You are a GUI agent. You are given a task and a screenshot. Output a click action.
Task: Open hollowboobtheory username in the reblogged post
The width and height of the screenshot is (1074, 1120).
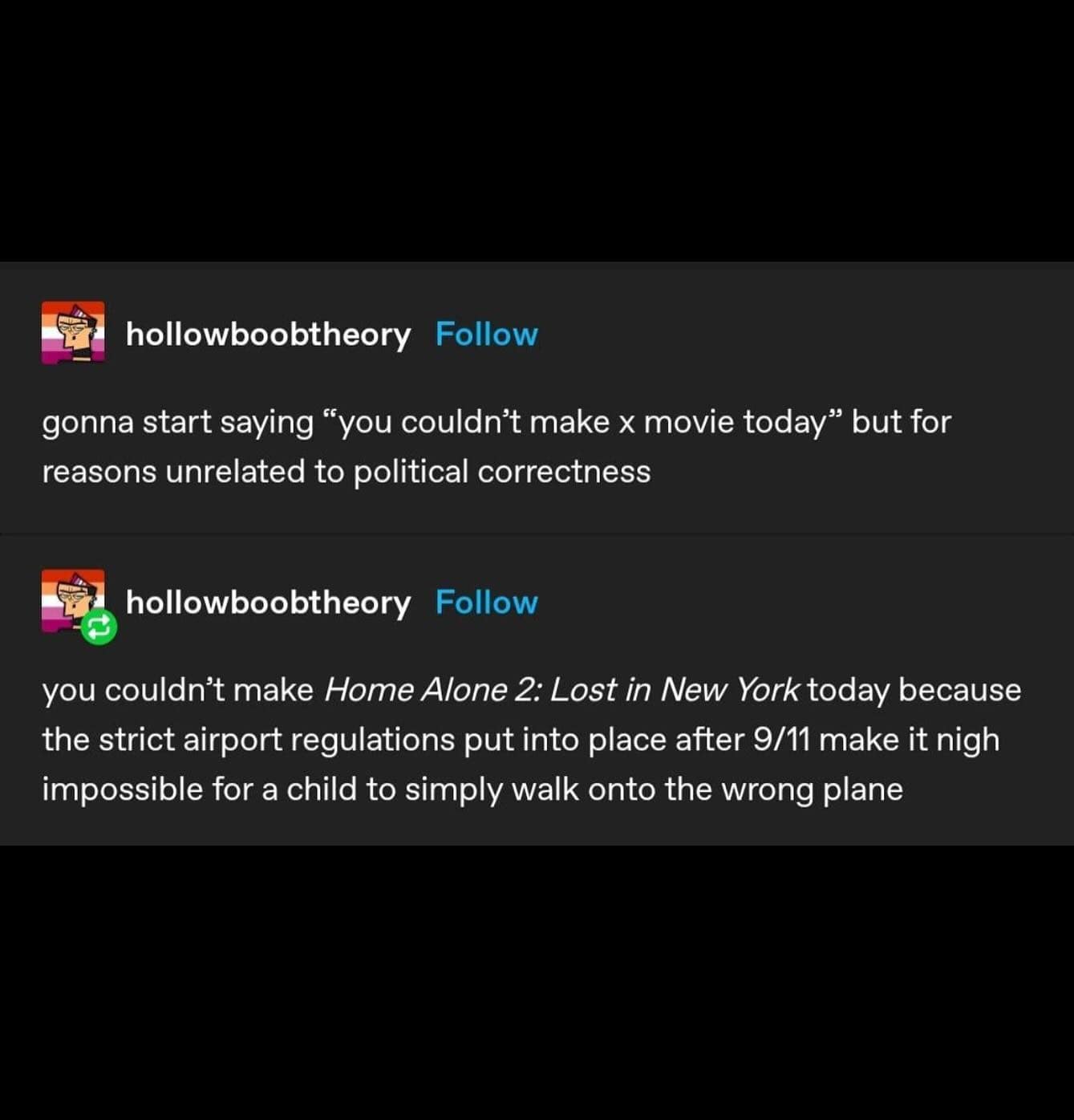click(268, 603)
